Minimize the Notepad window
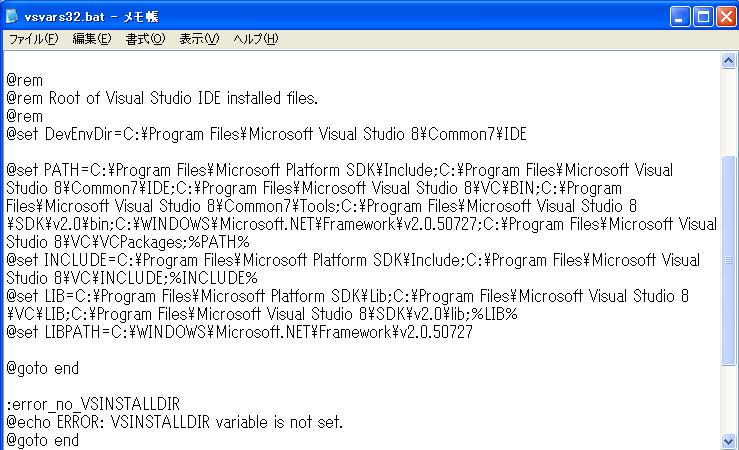This screenshot has height=450, width=739. point(680,17)
